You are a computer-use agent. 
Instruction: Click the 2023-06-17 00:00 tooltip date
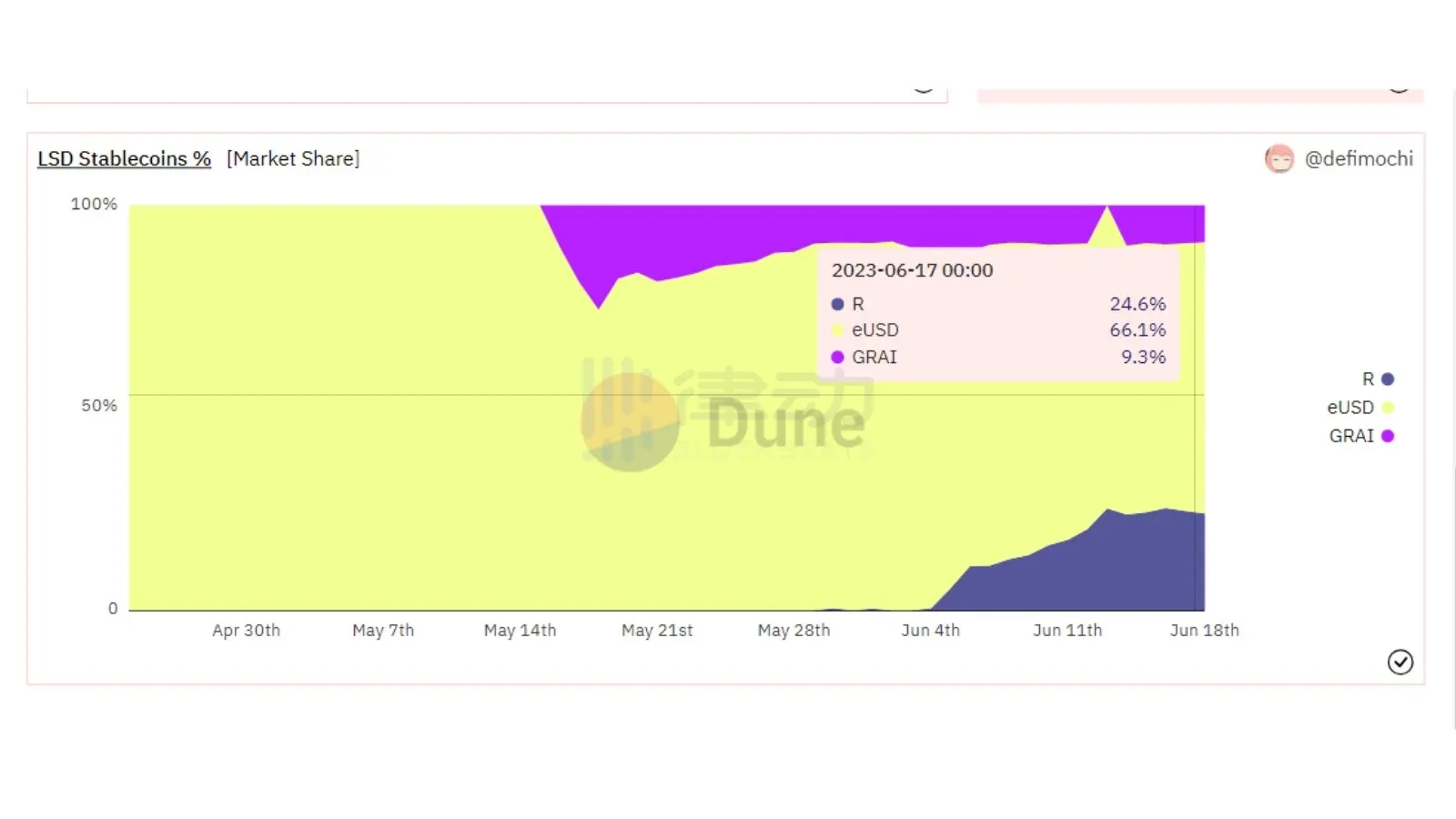[912, 270]
